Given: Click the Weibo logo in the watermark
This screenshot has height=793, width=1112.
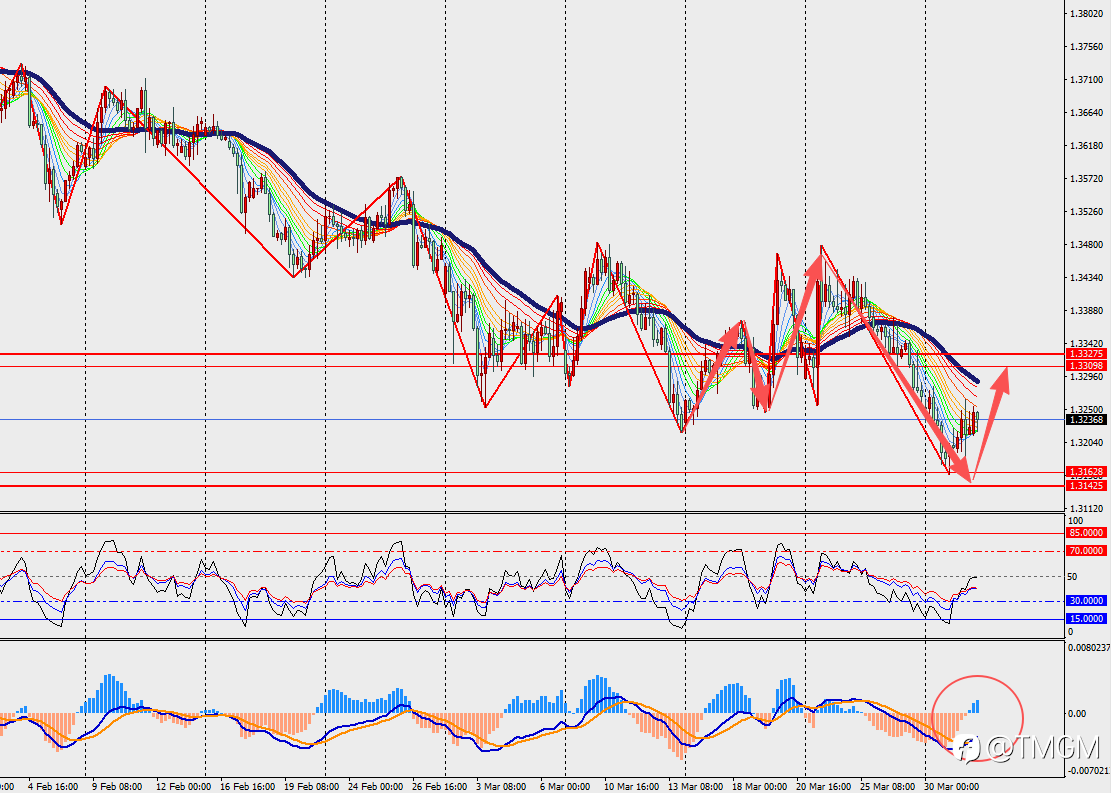Looking at the screenshot, I should pyautogui.click(x=967, y=749).
